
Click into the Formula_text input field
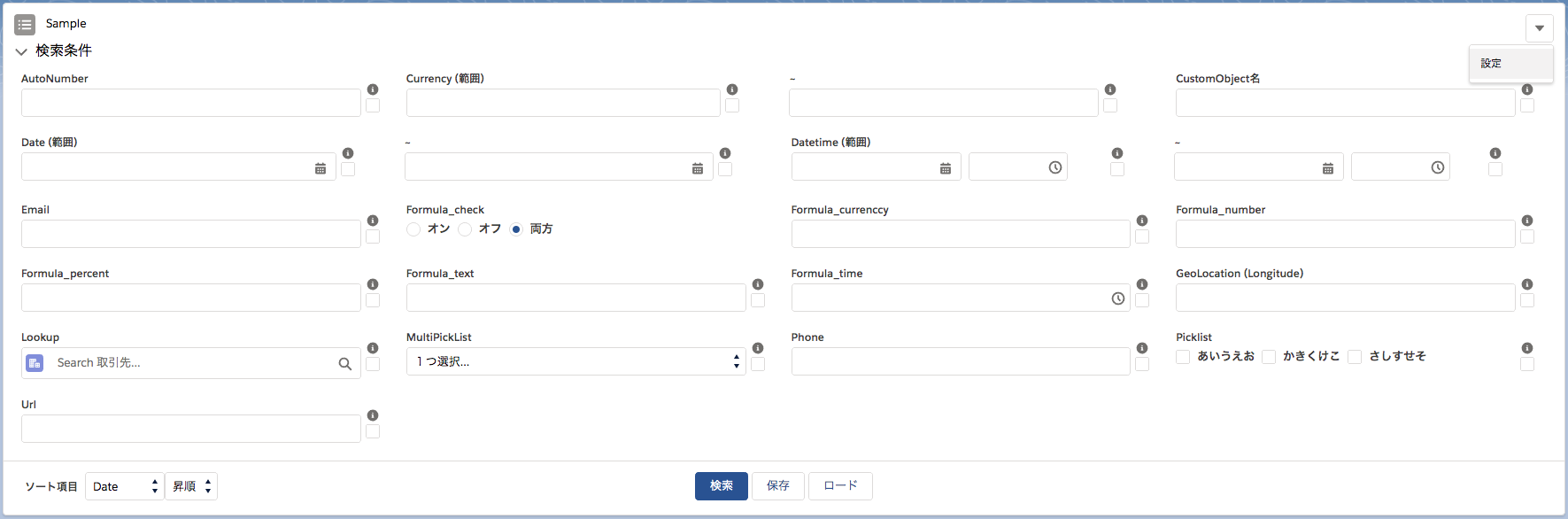click(575, 298)
